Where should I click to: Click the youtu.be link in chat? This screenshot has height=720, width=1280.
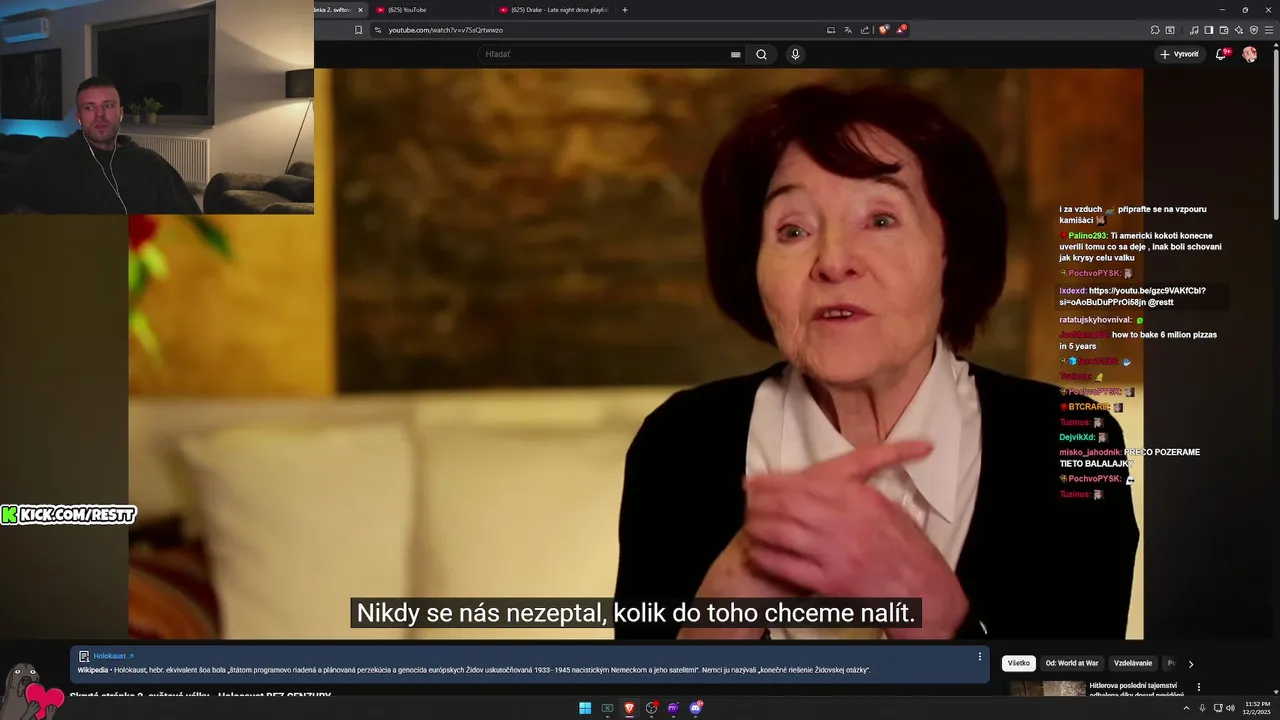point(1132,296)
